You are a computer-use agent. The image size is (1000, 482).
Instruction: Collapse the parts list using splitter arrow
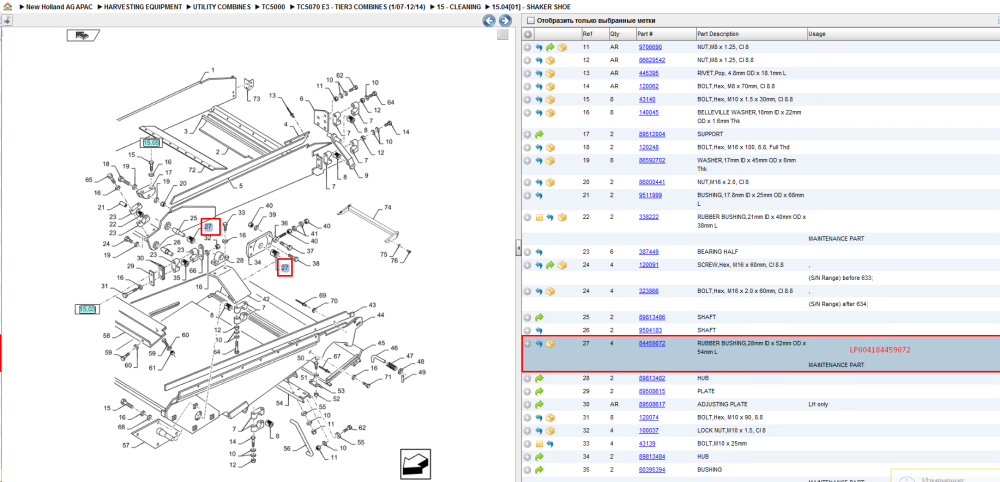point(518,247)
